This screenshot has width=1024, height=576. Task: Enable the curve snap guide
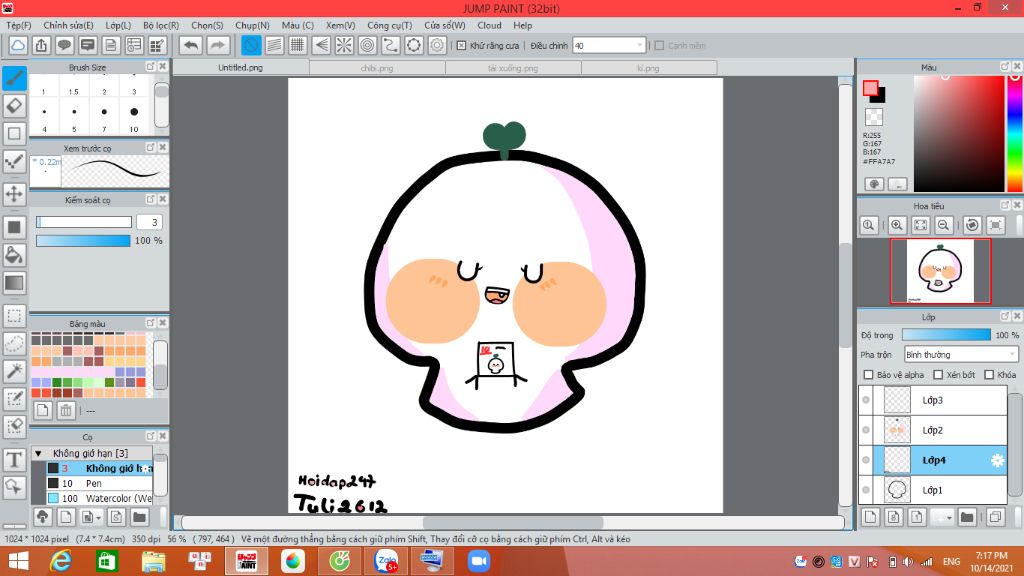click(391, 45)
